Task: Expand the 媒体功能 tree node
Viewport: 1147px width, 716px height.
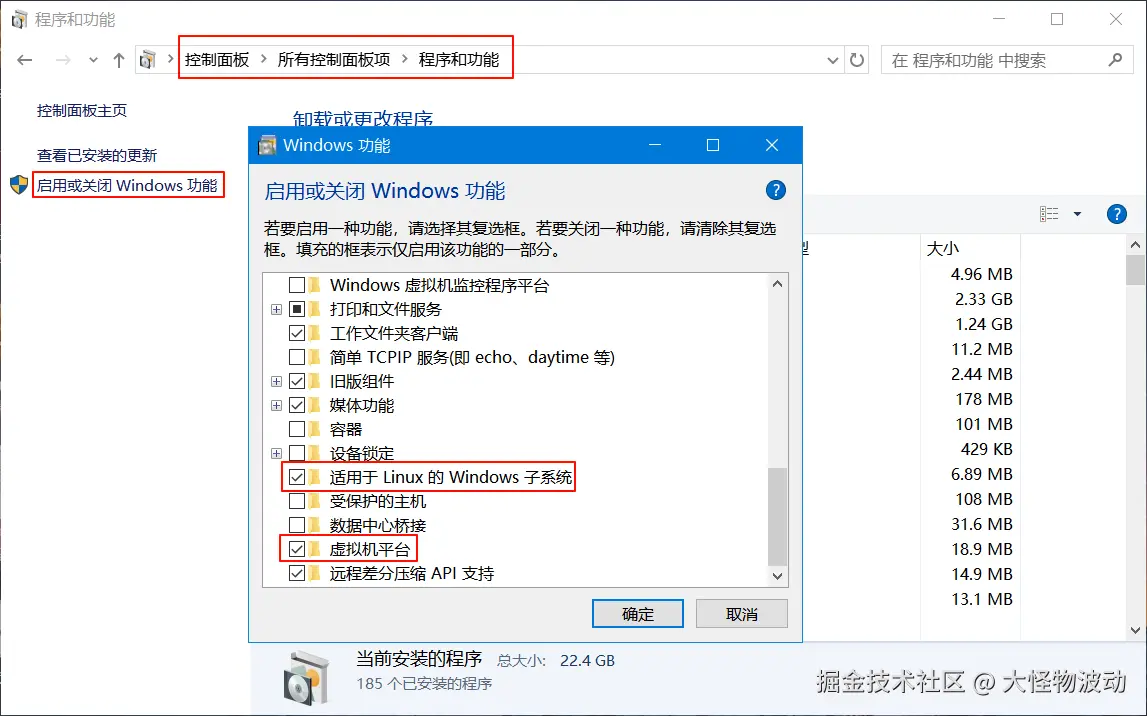Action: (277, 405)
